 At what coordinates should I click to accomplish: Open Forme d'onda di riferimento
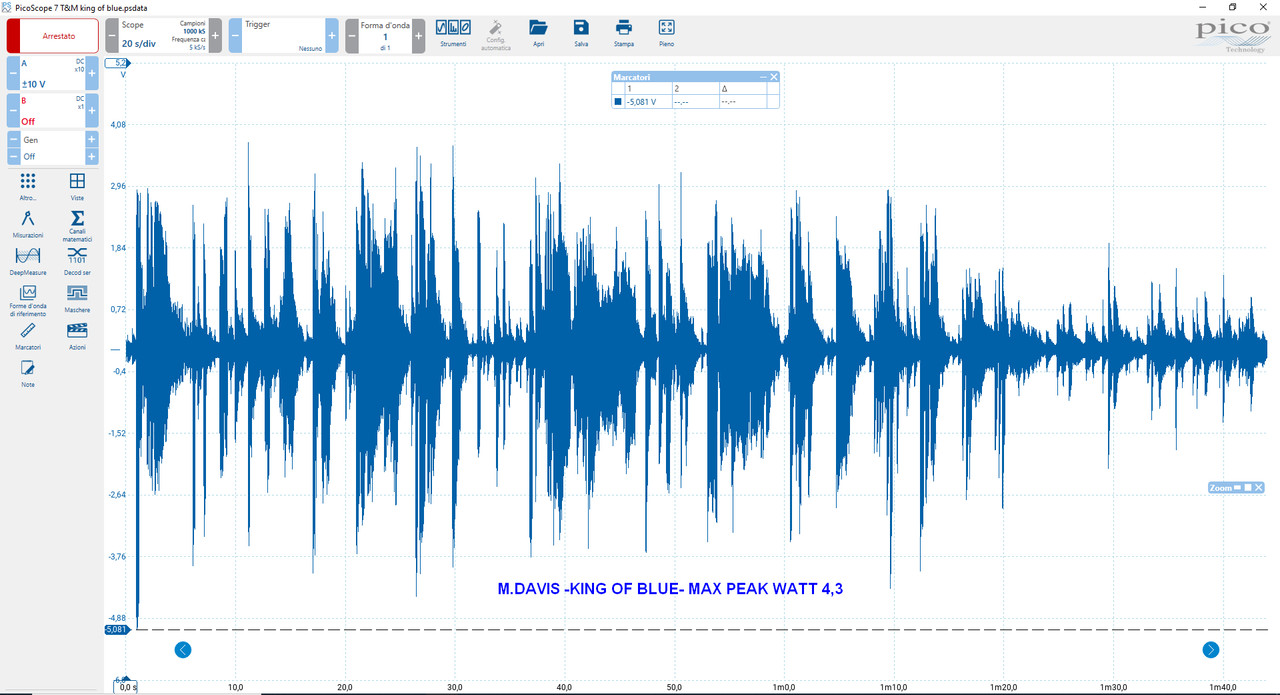tap(28, 300)
